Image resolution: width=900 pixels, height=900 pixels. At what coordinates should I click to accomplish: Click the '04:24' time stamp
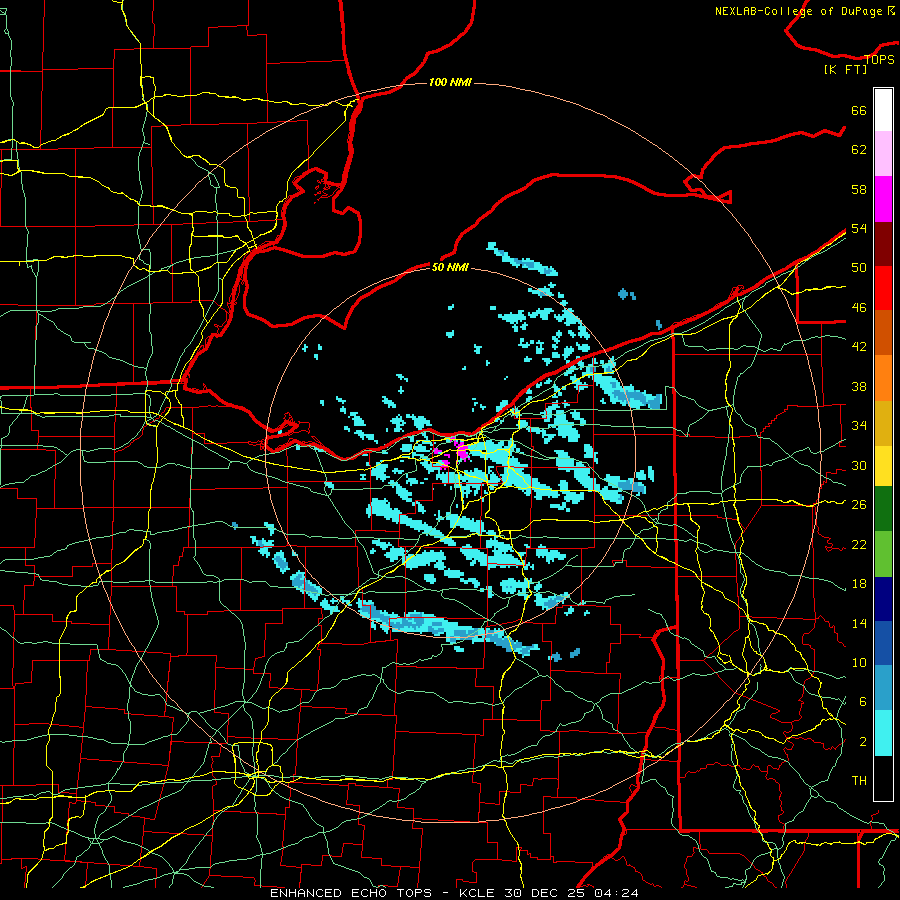(617, 893)
